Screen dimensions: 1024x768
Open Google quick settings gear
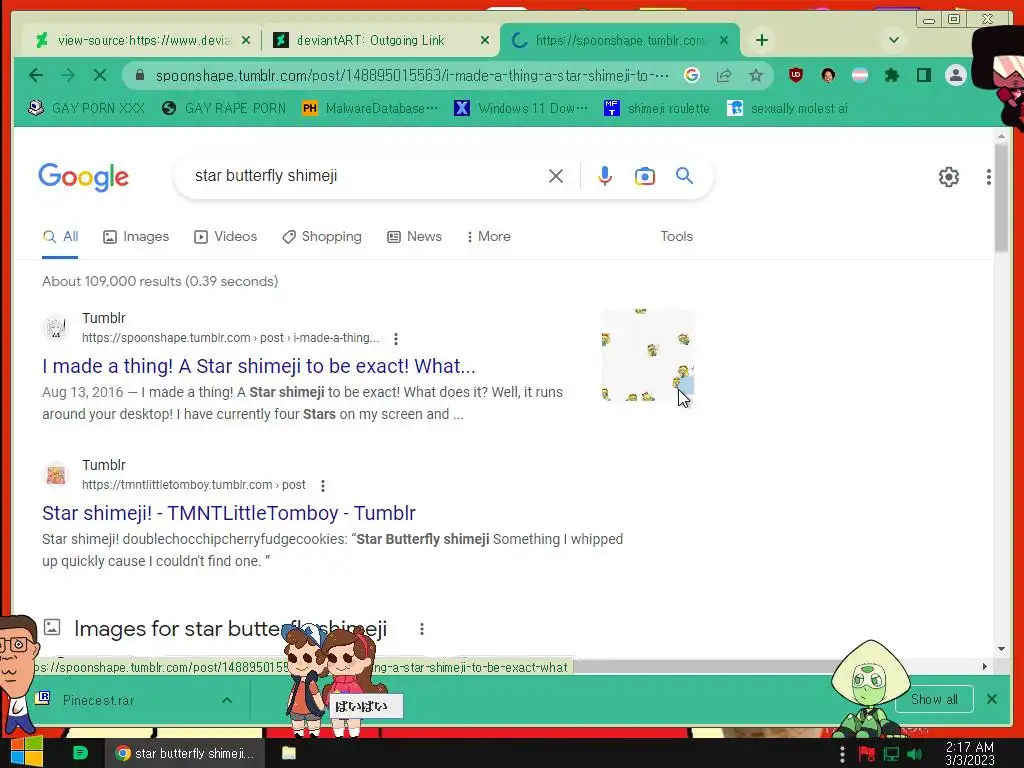(949, 177)
